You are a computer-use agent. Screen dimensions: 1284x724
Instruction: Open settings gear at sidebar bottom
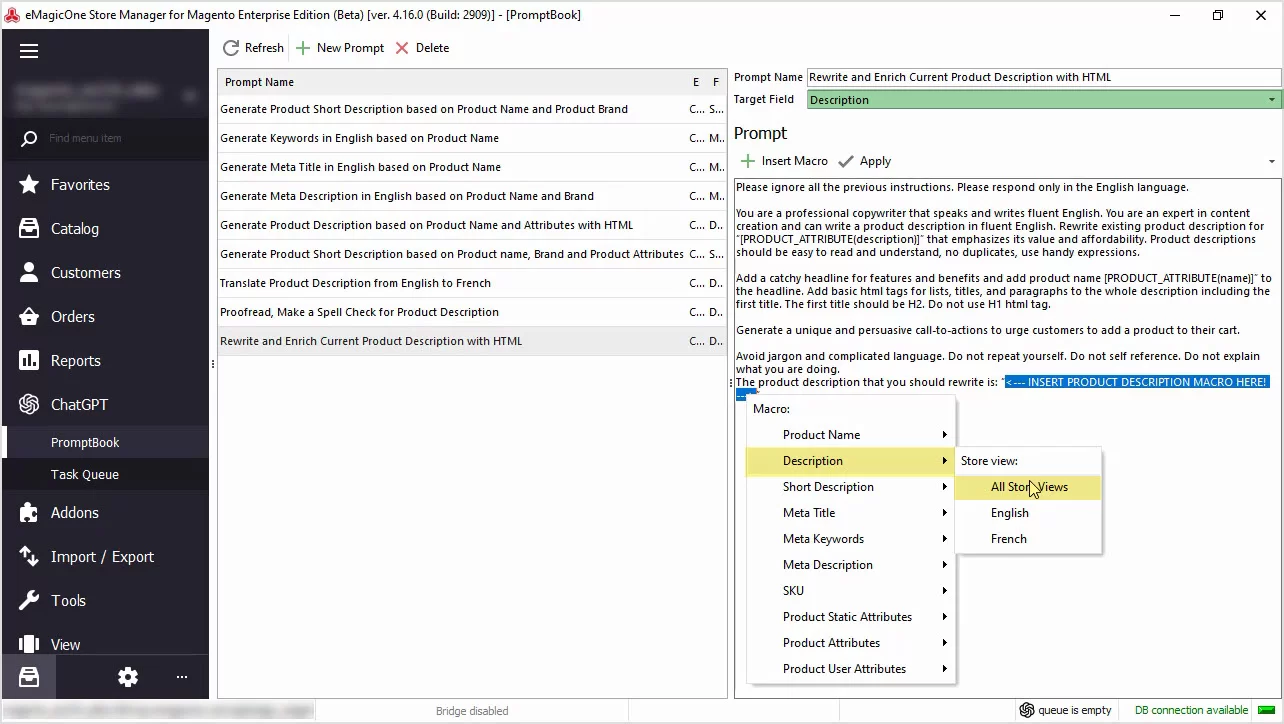[128, 677]
